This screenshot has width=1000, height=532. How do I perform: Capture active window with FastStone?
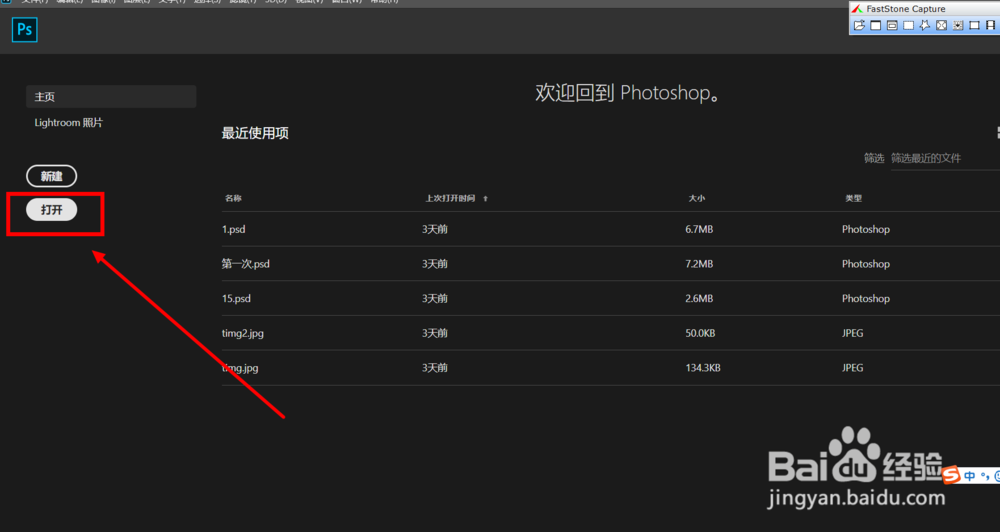pos(876,26)
